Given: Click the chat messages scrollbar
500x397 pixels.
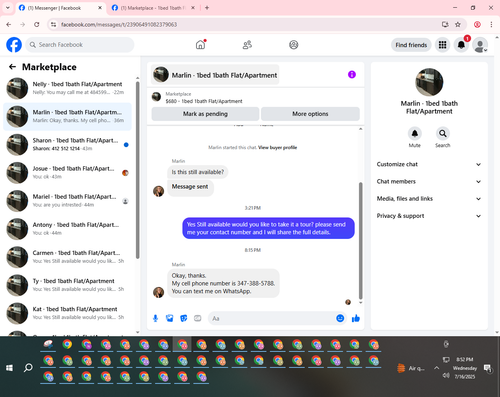Looking at the screenshot, I should (360, 241).
